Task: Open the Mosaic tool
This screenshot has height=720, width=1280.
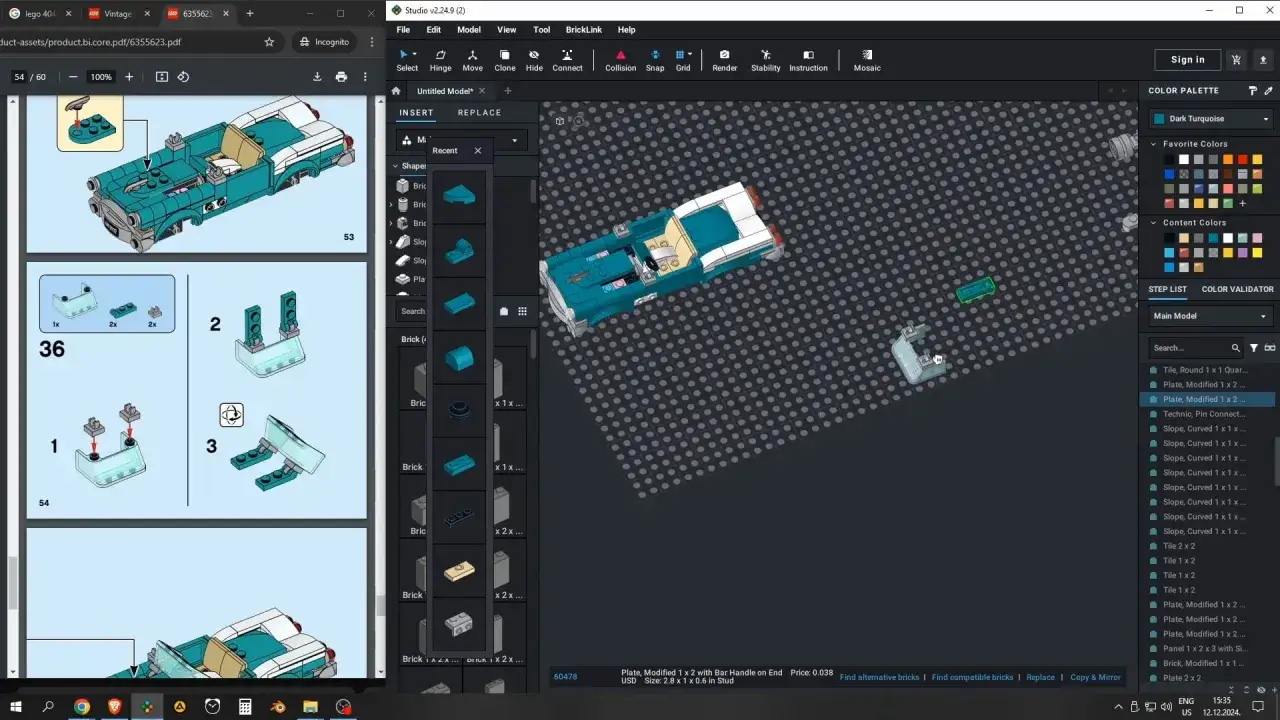Action: (867, 61)
